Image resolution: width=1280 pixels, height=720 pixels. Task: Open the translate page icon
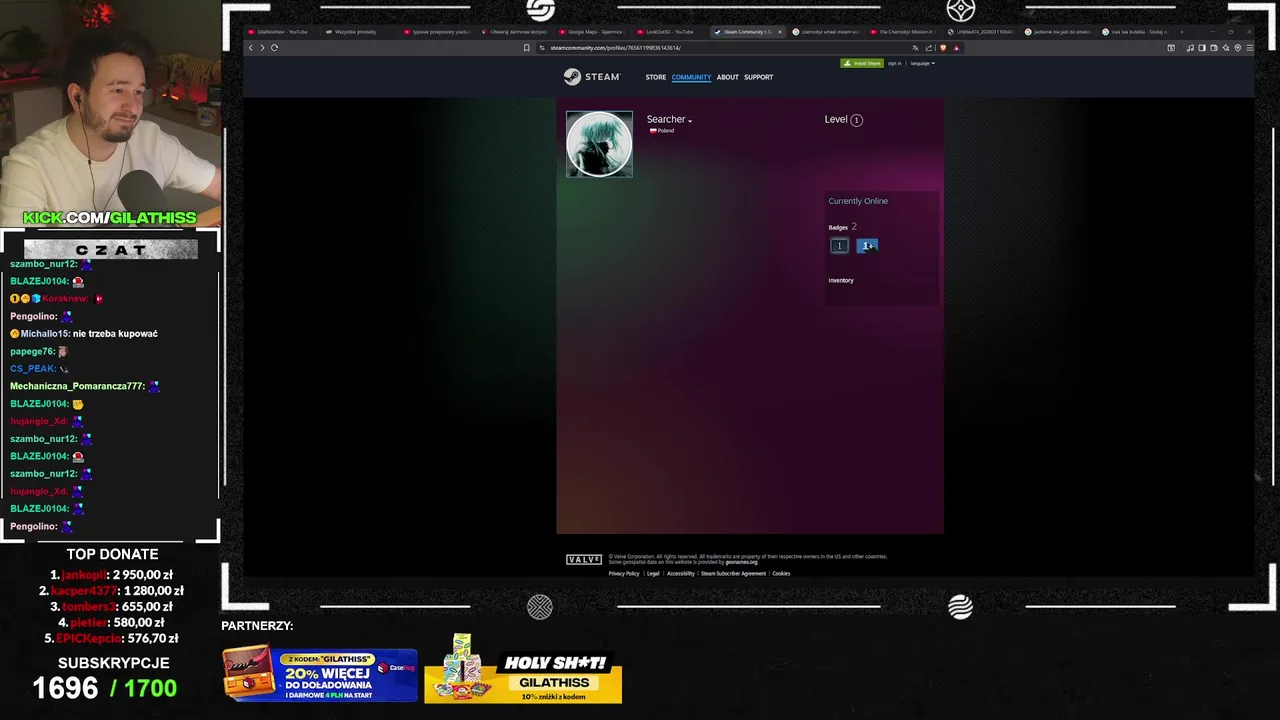point(915,48)
